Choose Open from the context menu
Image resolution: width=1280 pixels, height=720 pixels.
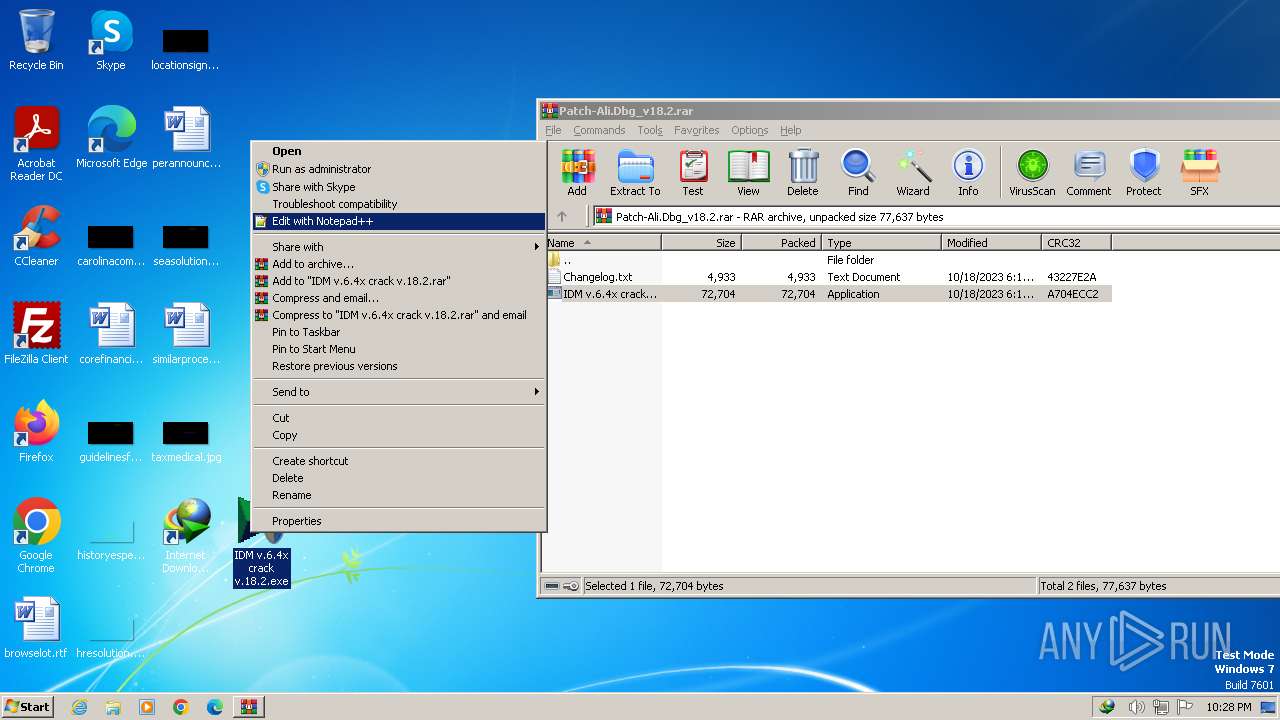click(x=398, y=152)
